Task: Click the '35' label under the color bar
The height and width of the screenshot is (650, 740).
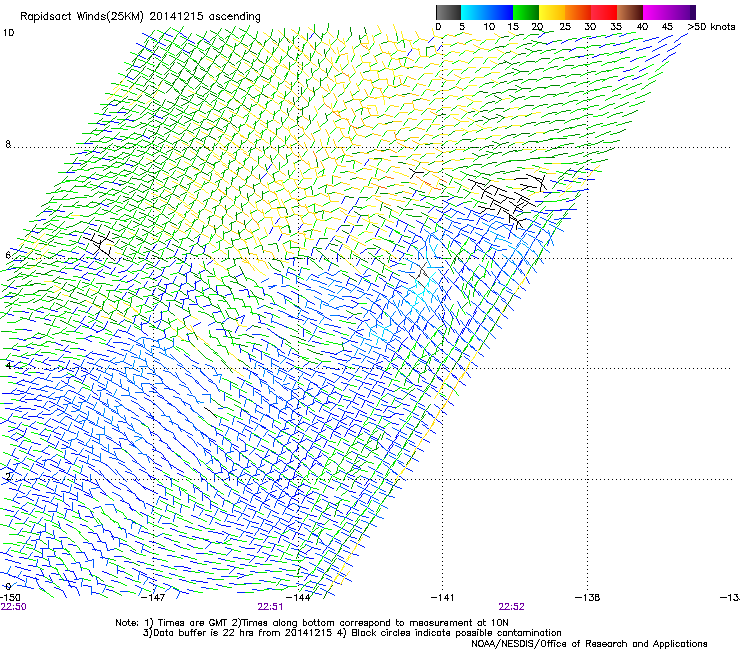Action: click(x=616, y=27)
